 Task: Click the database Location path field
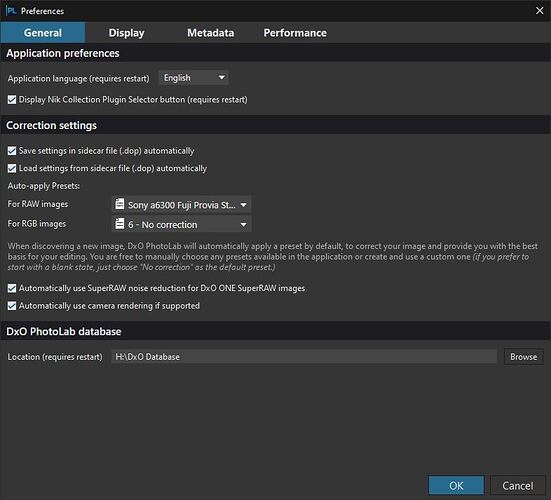(x=304, y=357)
